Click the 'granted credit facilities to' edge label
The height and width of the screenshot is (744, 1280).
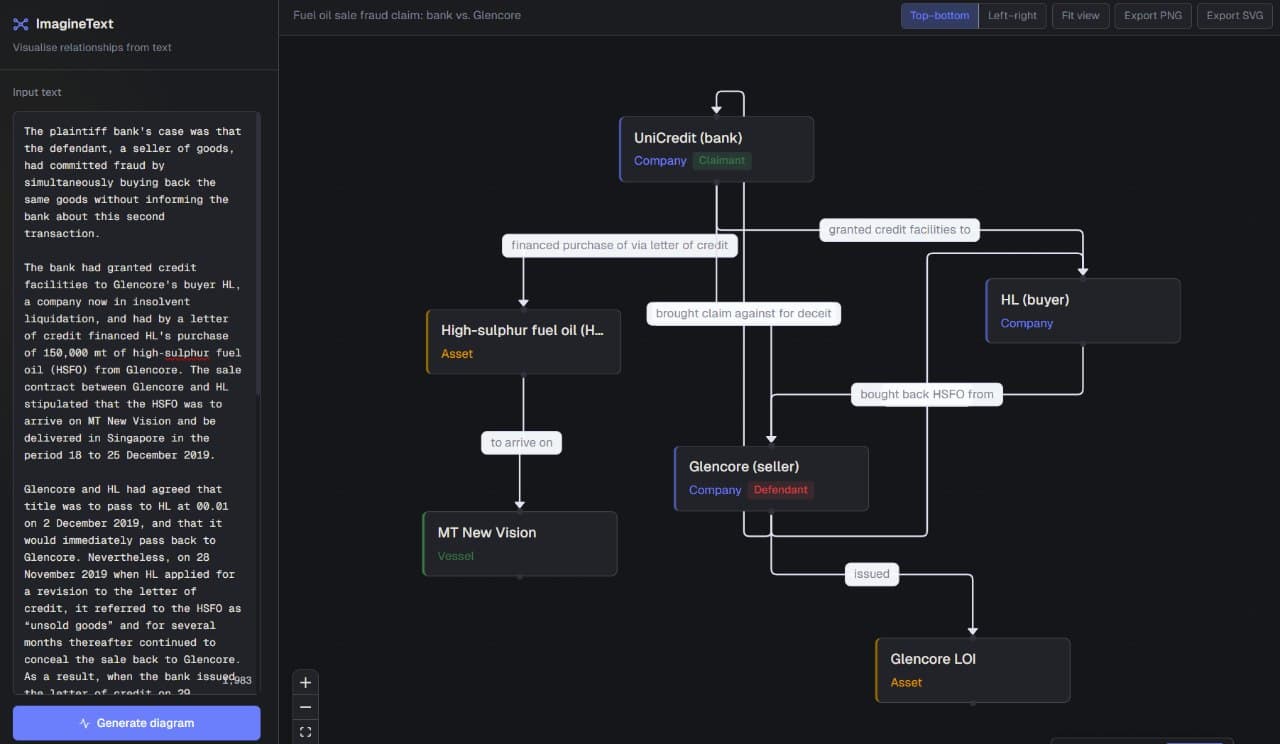[900, 229]
